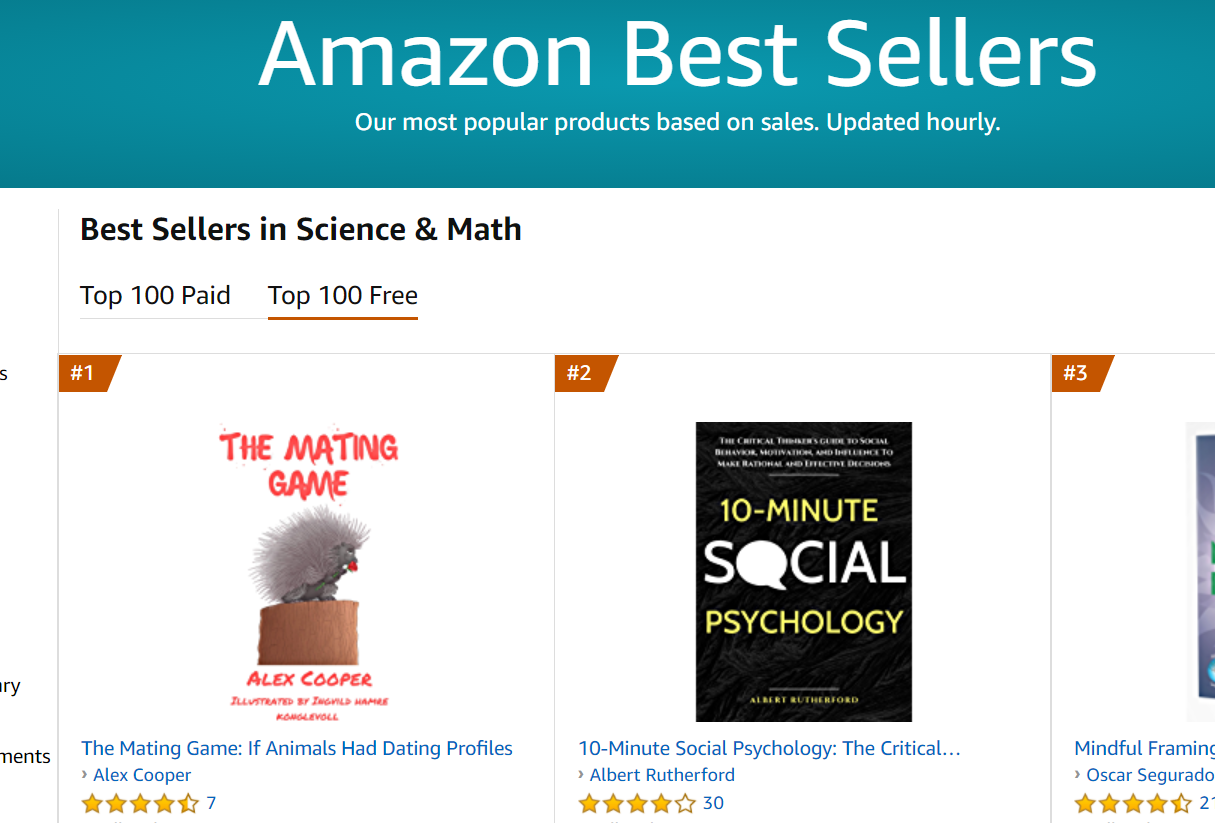Open the 30 reviews for 10-Minute Social Psychology

(713, 803)
